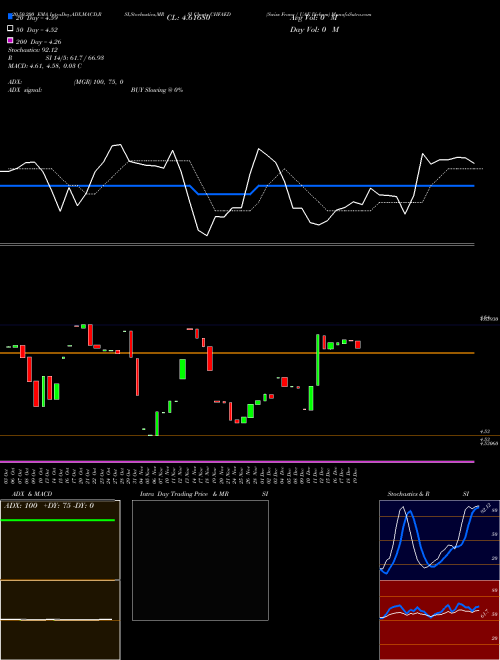The image size is (500, 660).
Task: Click the 'ADX & MACD' panel title
Action: click(32, 494)
